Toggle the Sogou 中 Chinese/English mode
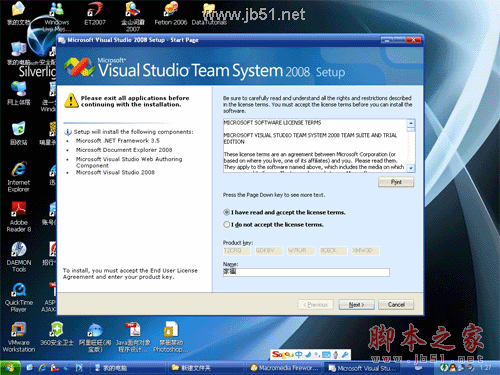 point(299,355)
